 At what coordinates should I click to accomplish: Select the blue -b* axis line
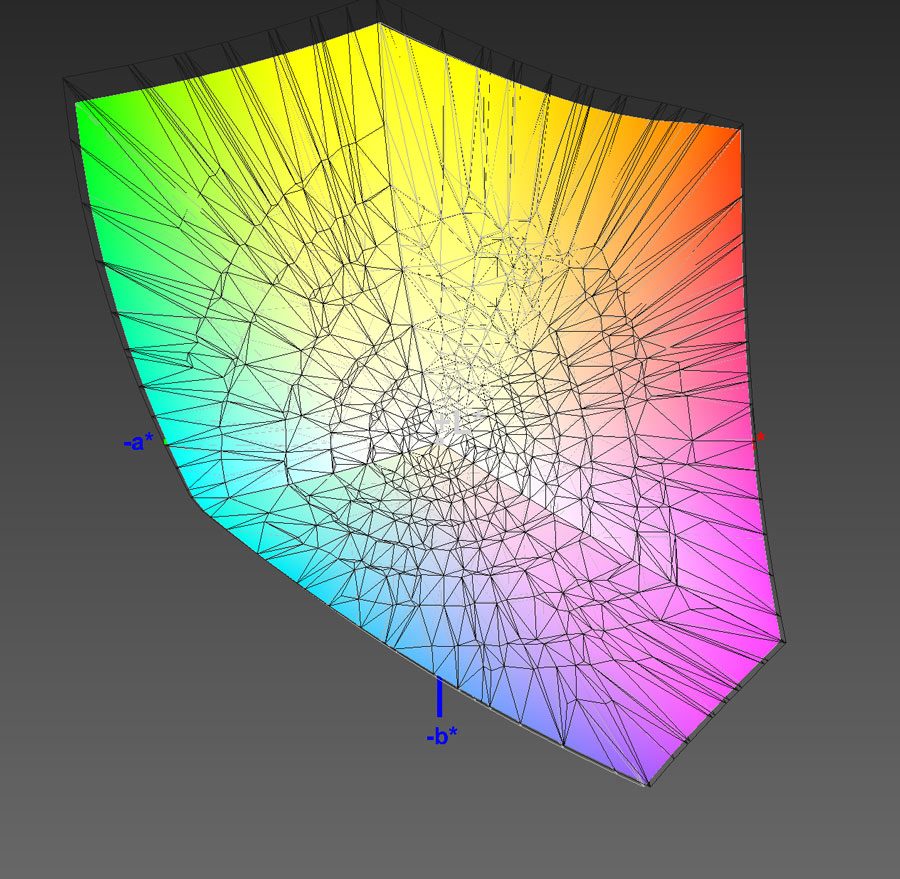[x=439, y=697]
